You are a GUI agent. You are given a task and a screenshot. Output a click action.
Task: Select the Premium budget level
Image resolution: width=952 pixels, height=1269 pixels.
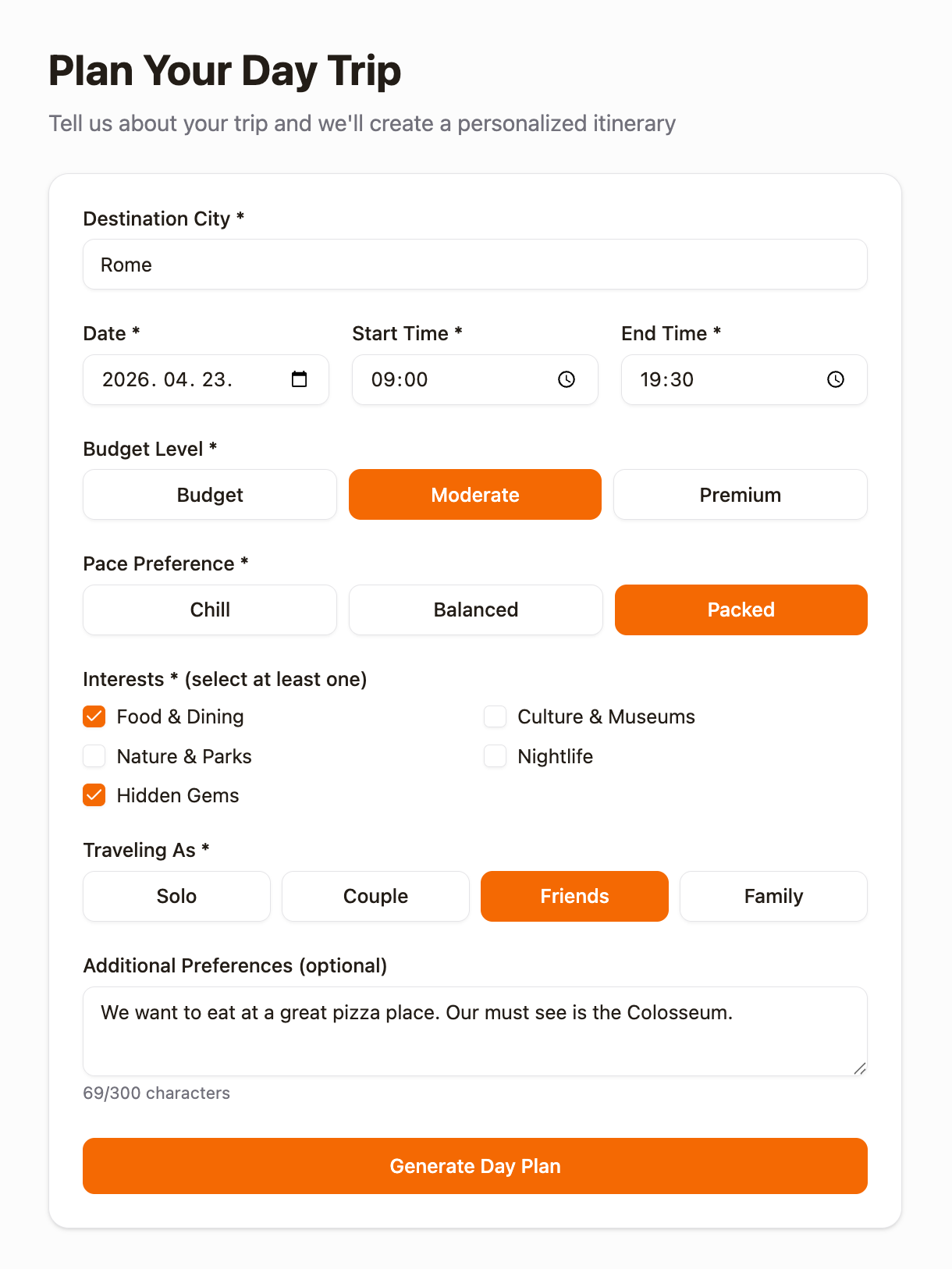(740, 494)
